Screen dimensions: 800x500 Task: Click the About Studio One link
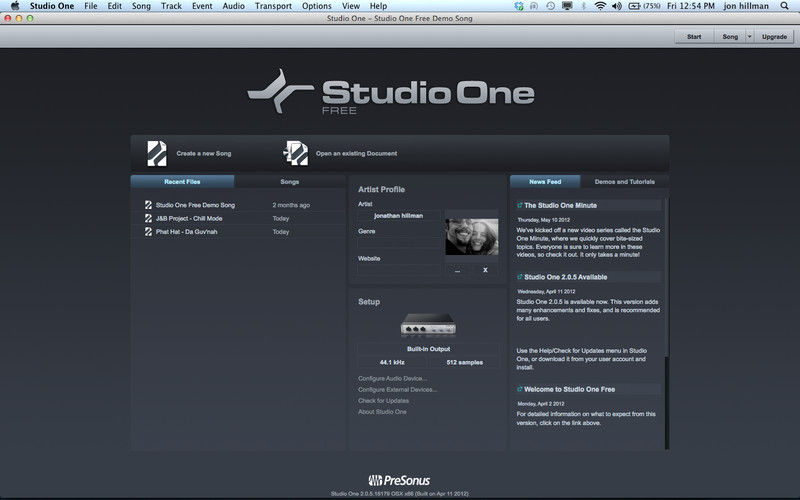click(382, 412)
